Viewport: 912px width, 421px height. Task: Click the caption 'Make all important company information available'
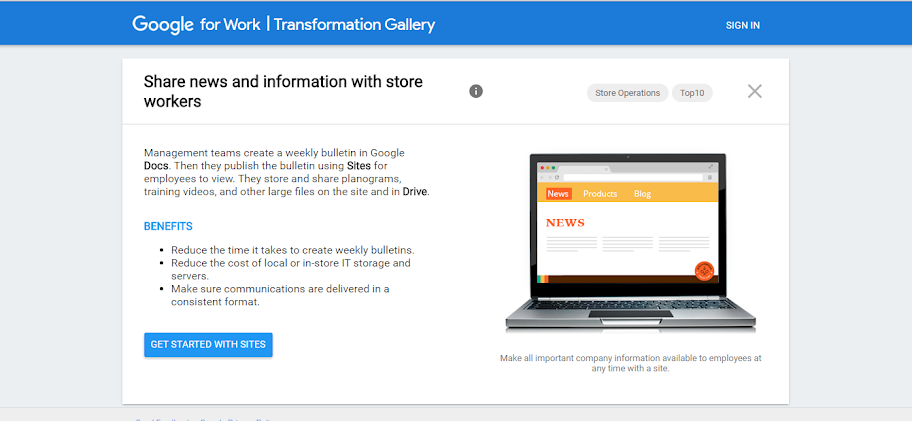point(630,363)
